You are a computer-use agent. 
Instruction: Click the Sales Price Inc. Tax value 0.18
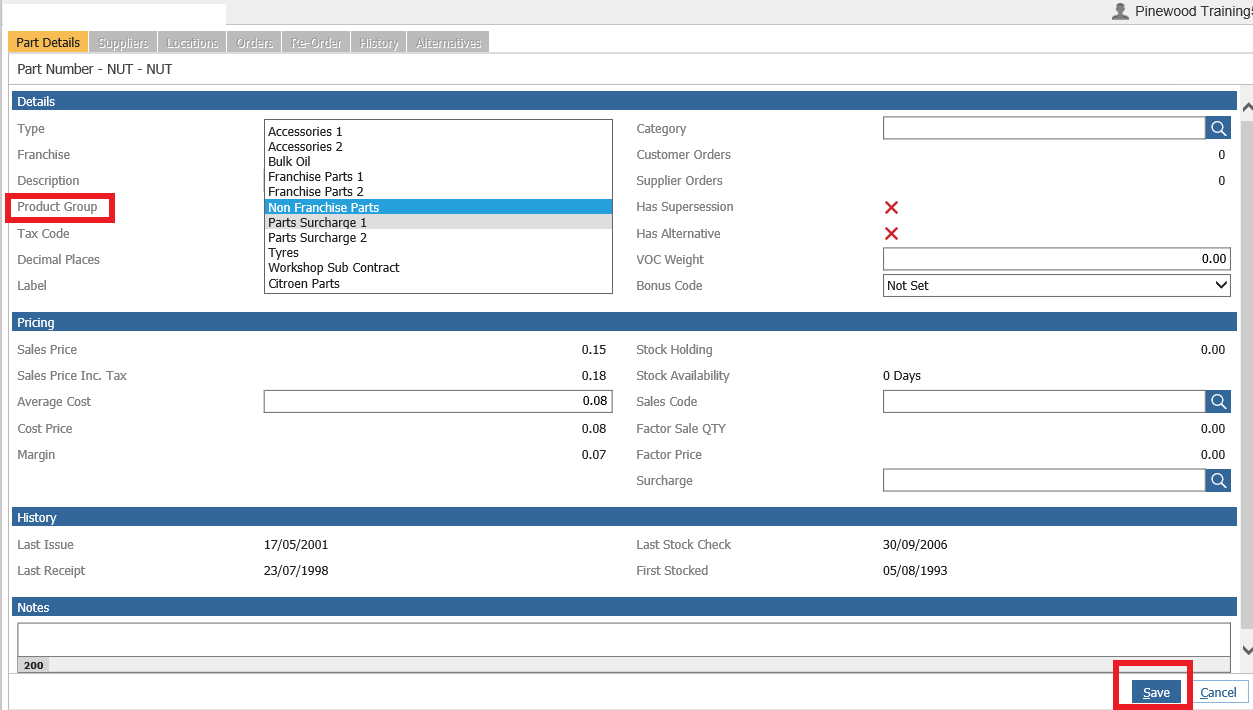point(594,376)
